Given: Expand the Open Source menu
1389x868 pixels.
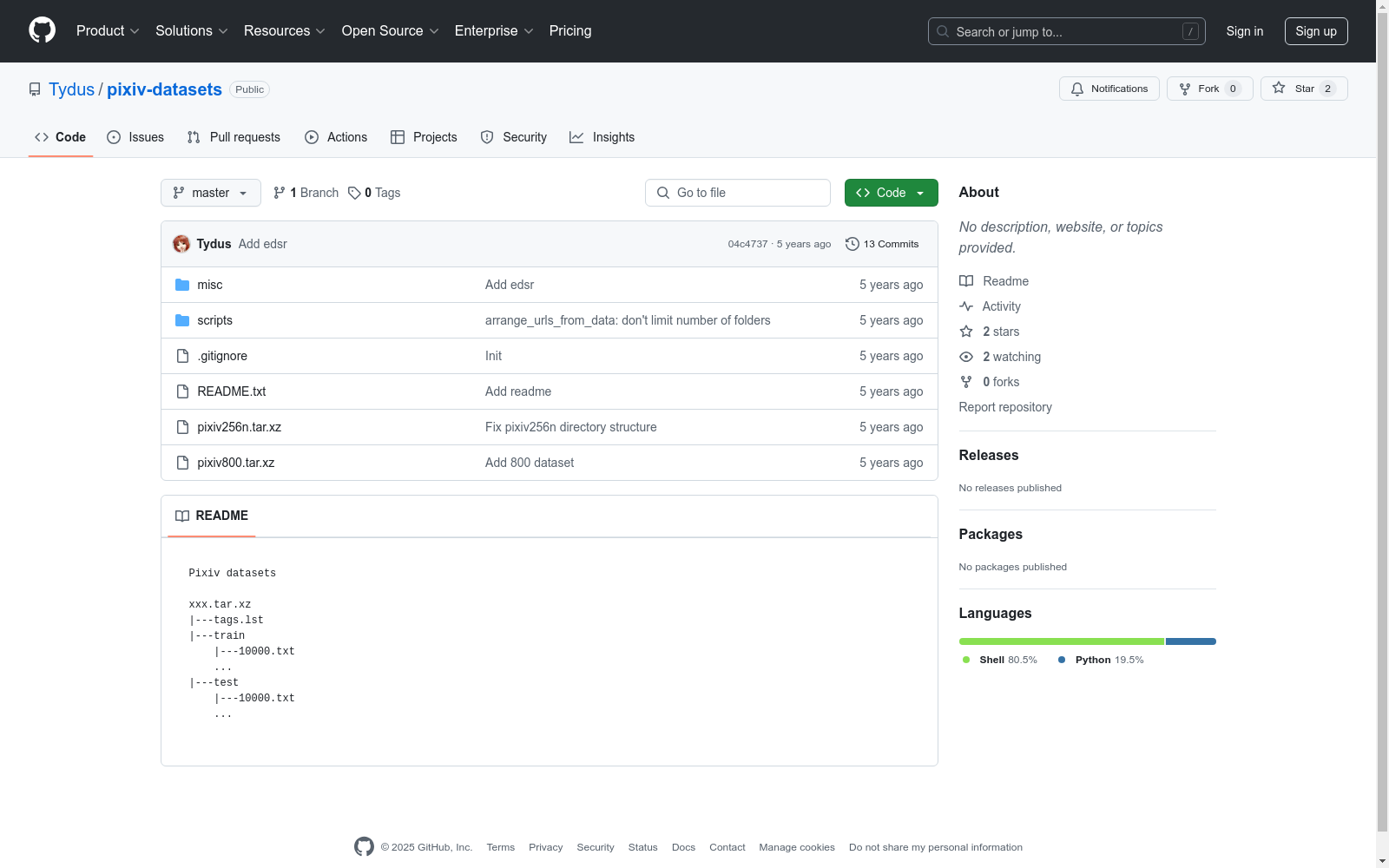Looking at the screenshot, I should (391, 30).
